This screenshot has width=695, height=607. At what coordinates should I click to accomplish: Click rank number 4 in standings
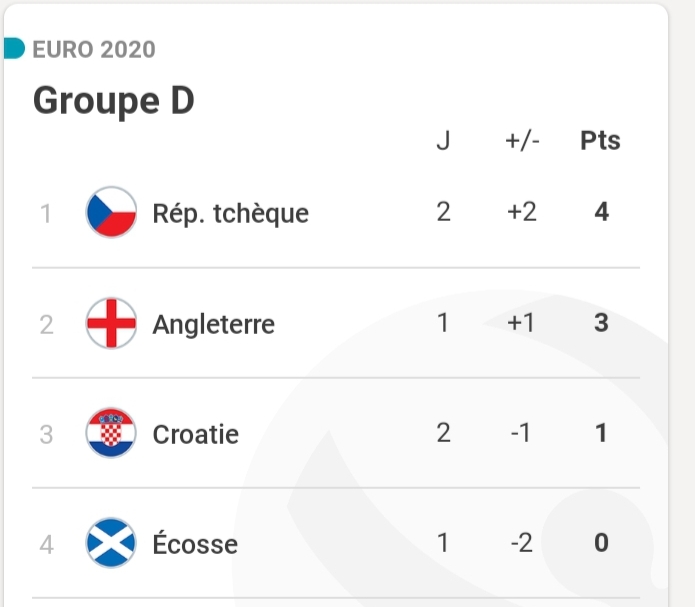46,544
